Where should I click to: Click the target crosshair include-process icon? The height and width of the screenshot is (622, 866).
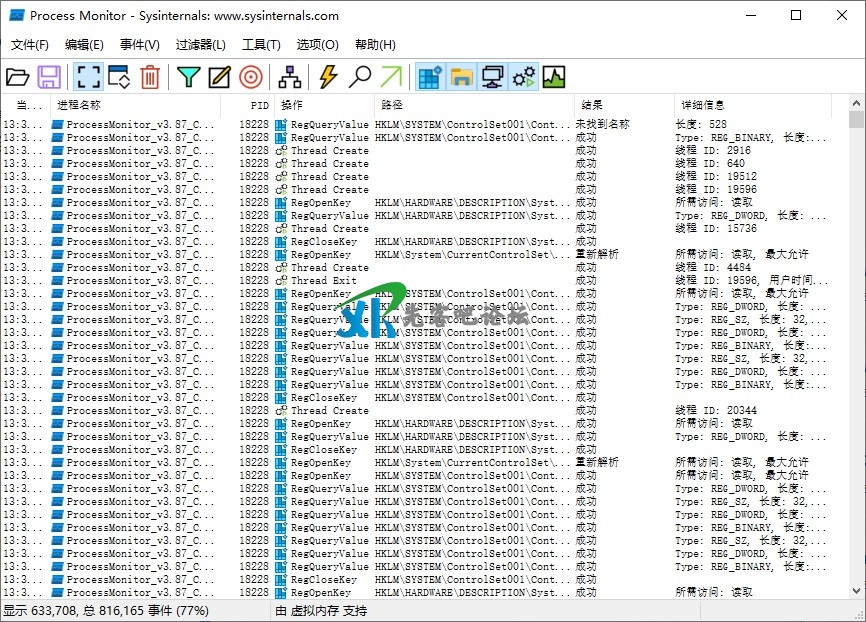(251, 76)
